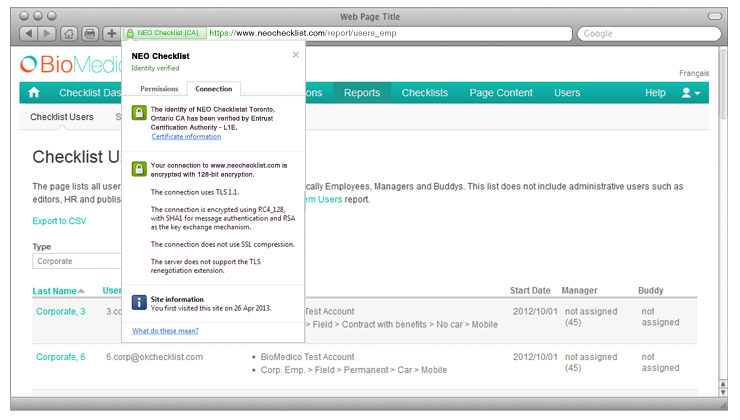This screenshot has height=420, width=740.
Task: Click the print icon in browser toolbar
Action: click(x=90, y=34)
